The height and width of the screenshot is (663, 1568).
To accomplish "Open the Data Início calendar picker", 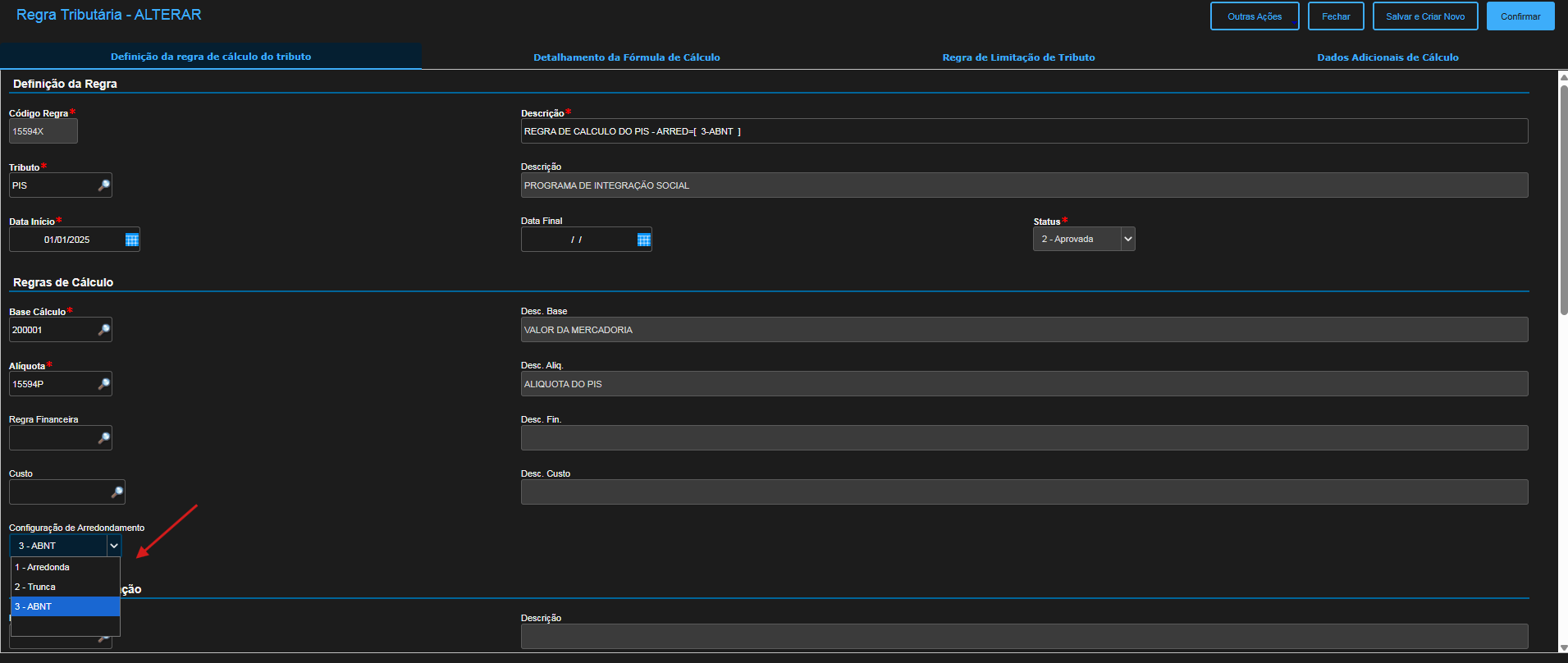I will click(x=132, y=240).
